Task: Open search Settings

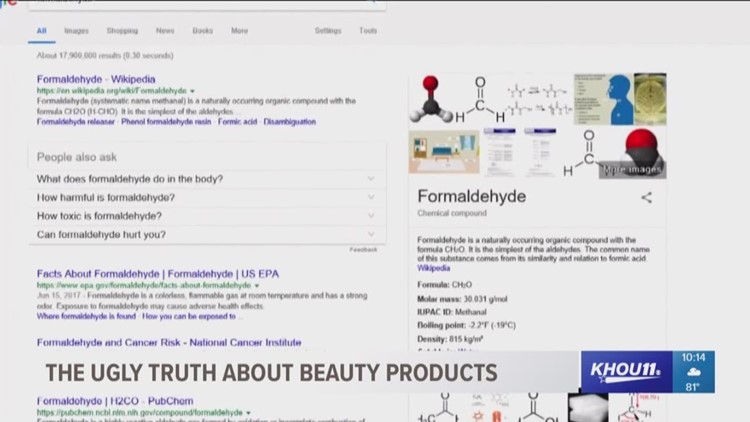Action: tap(328, 31)
